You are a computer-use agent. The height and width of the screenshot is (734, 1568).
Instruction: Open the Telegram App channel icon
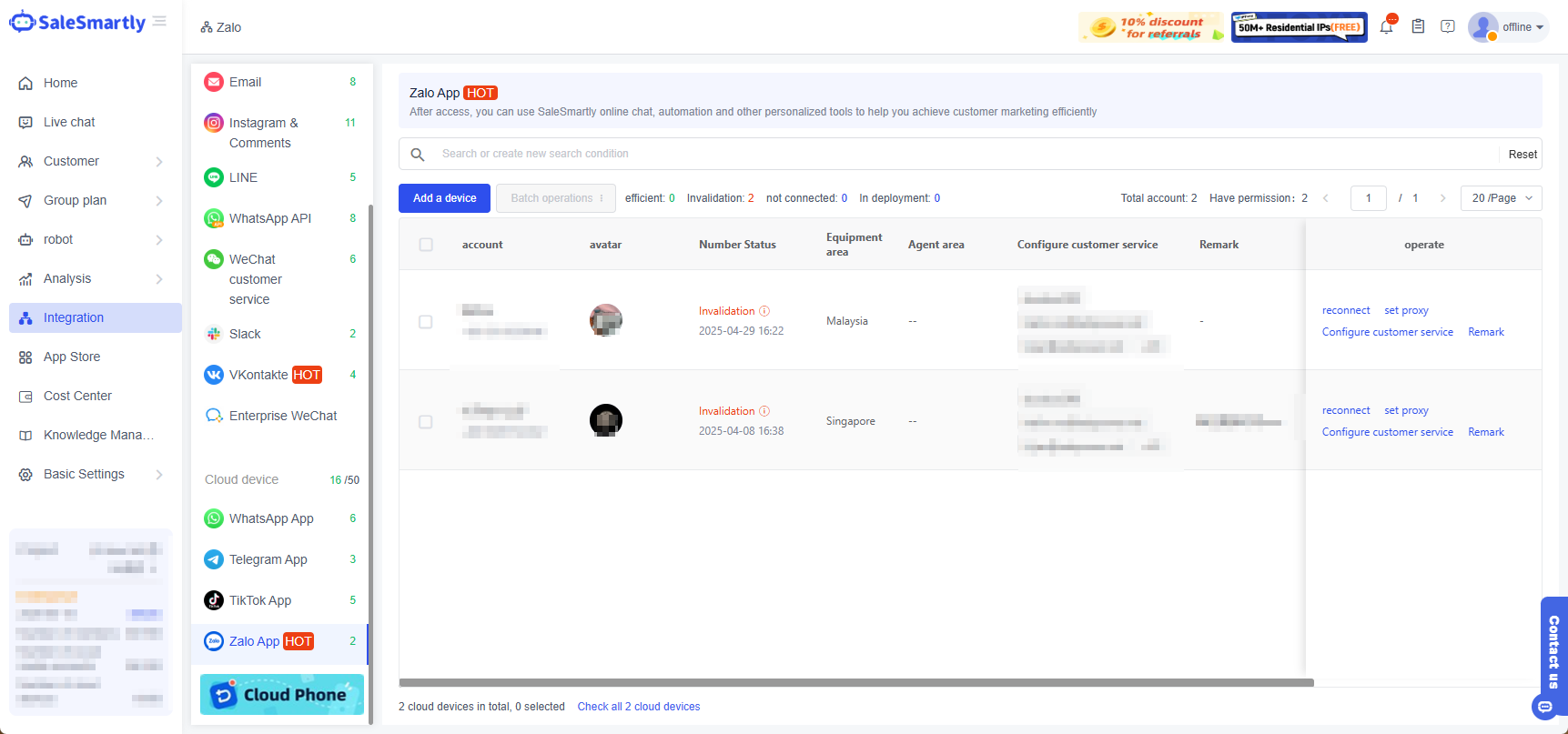(x=214, y=559)
